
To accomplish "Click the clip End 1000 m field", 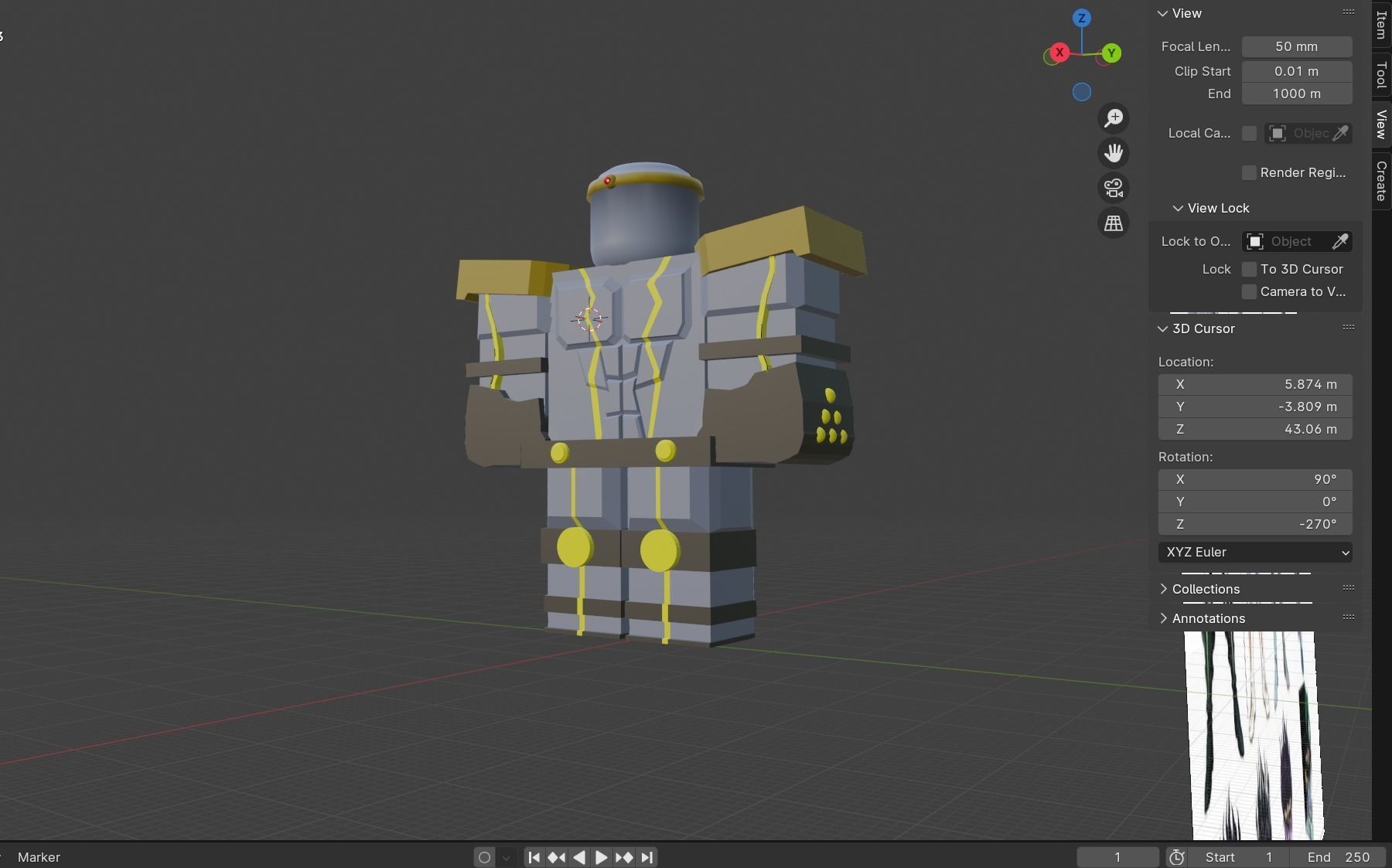I will pos(1297,94).
